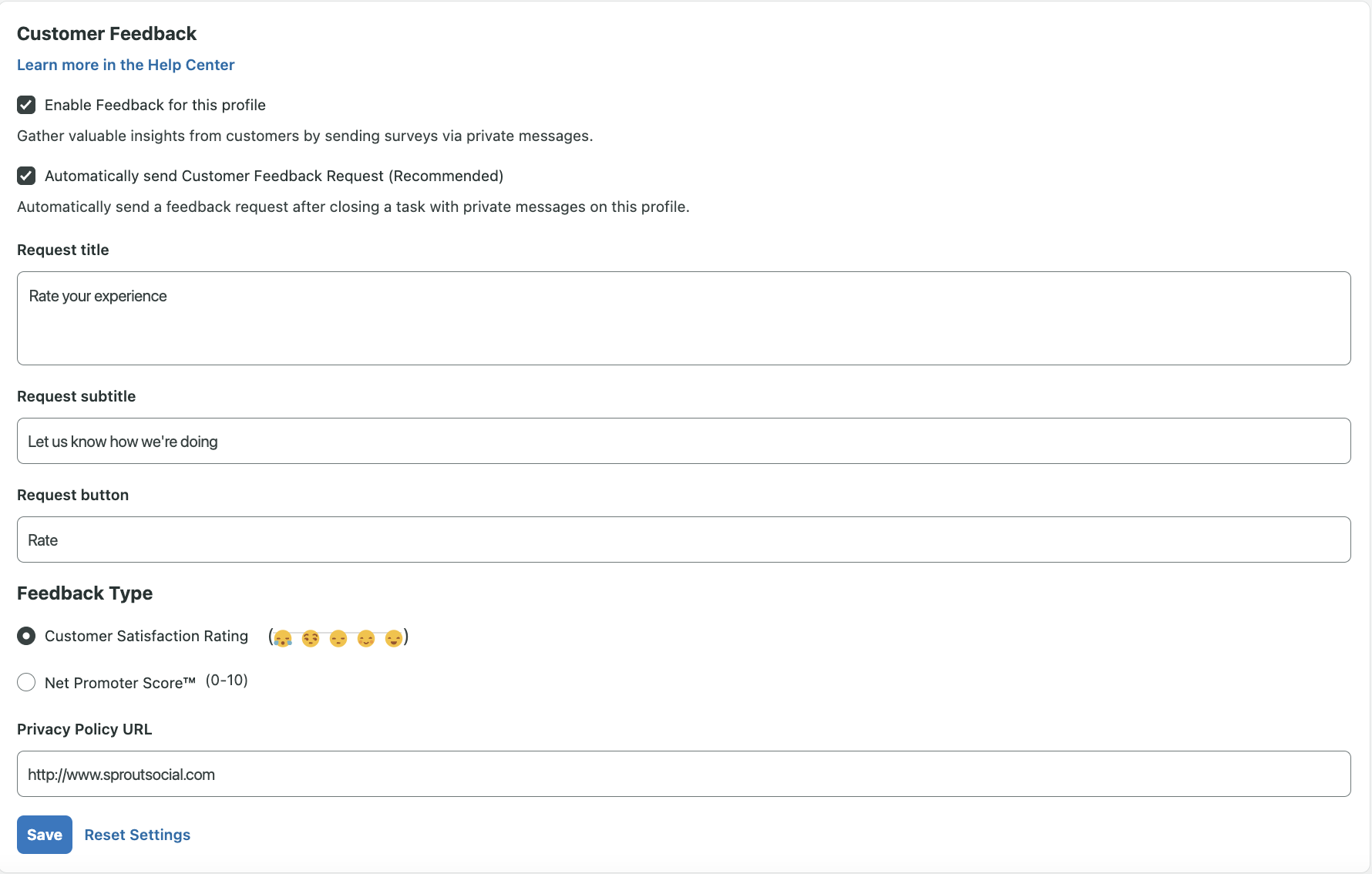Choose Net Promoter Score radio button

point(26,682)
